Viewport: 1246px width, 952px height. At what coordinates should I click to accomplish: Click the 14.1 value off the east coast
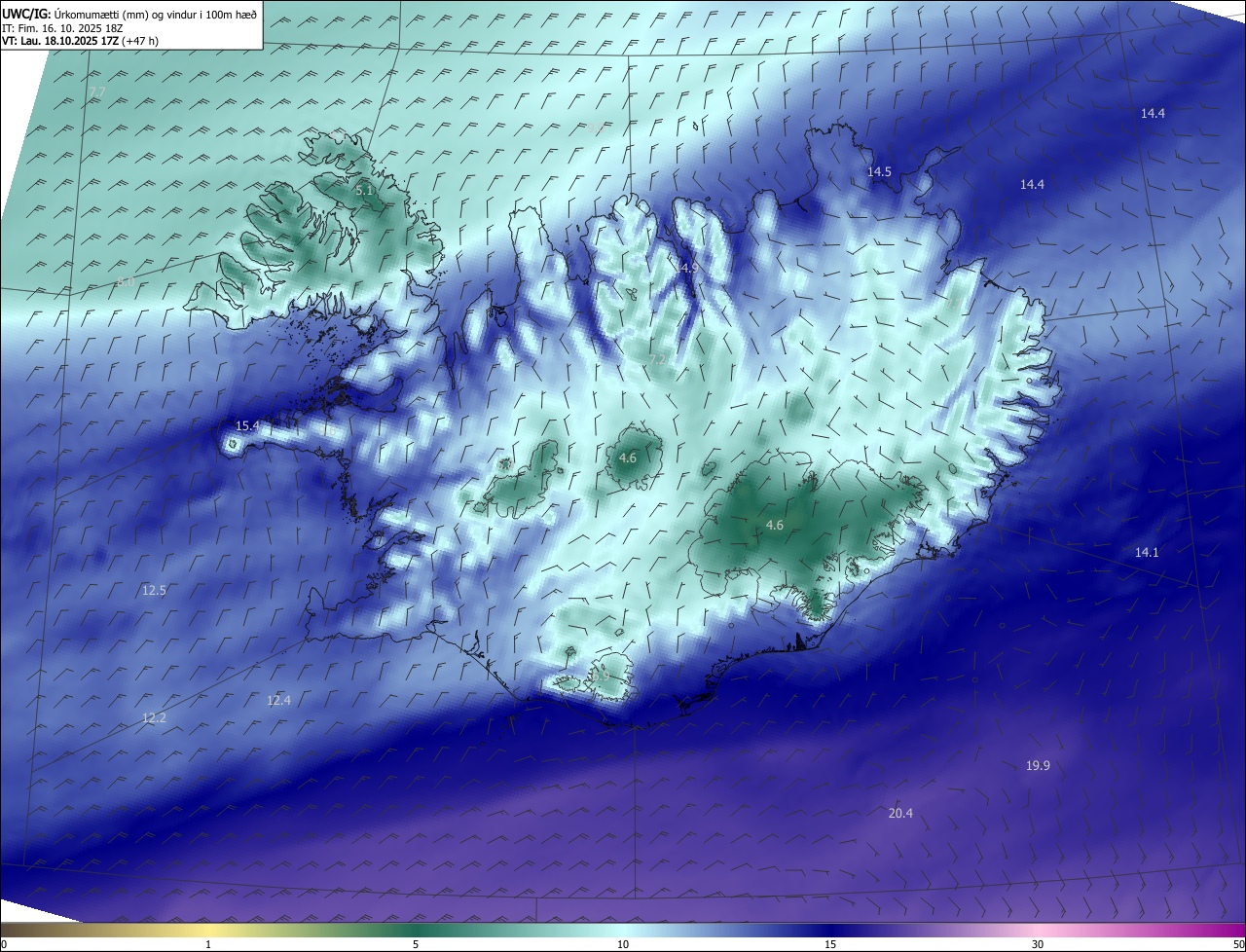click(x=1147, y=552)
